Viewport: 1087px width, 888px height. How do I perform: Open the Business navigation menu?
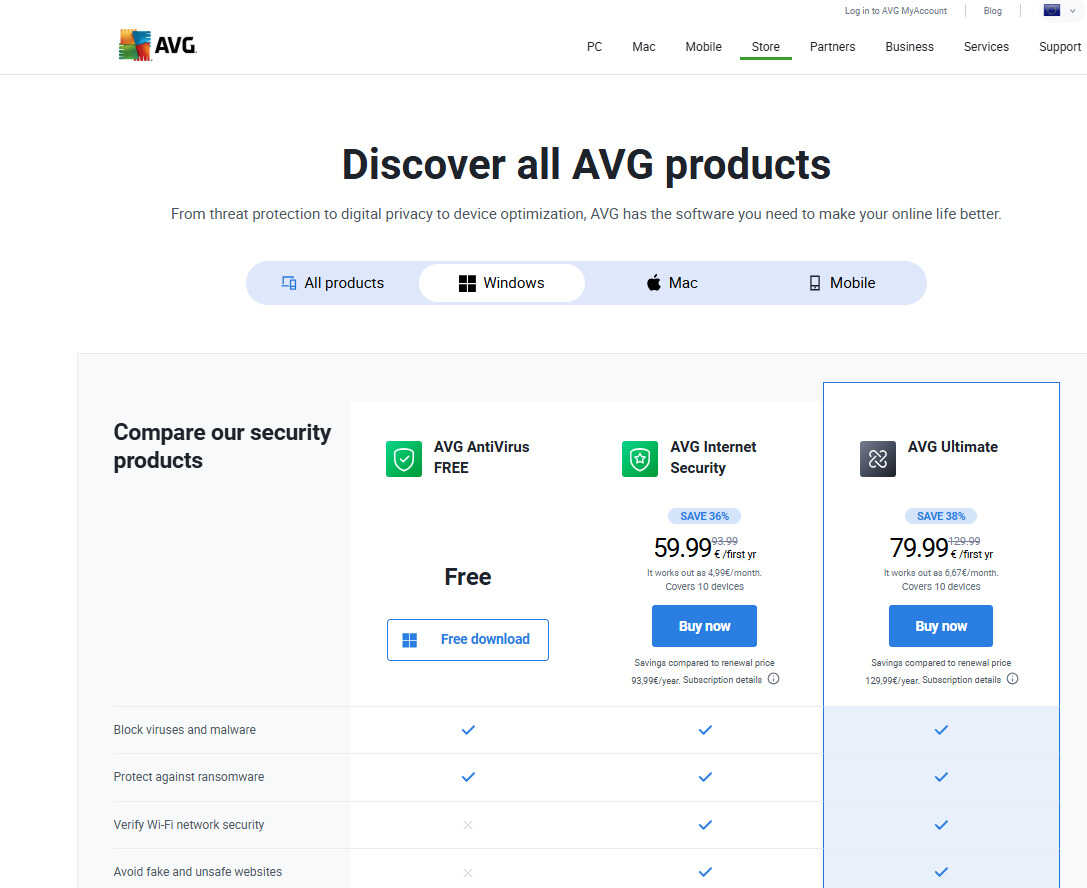(x=909, y=47)
